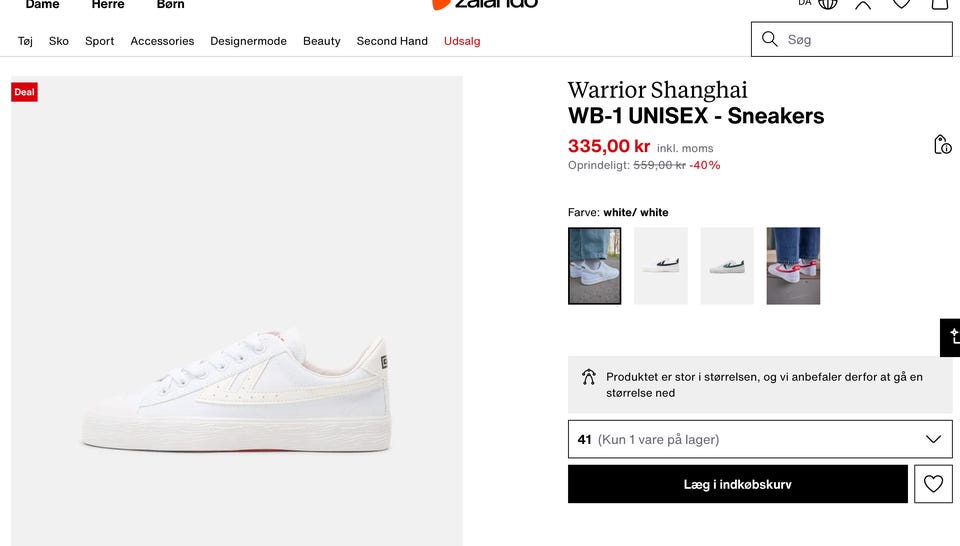Click Læg i indkøbskurv button
Viewport: 960px width, 546px height.
pyautogui.click(x=738, y=484)
